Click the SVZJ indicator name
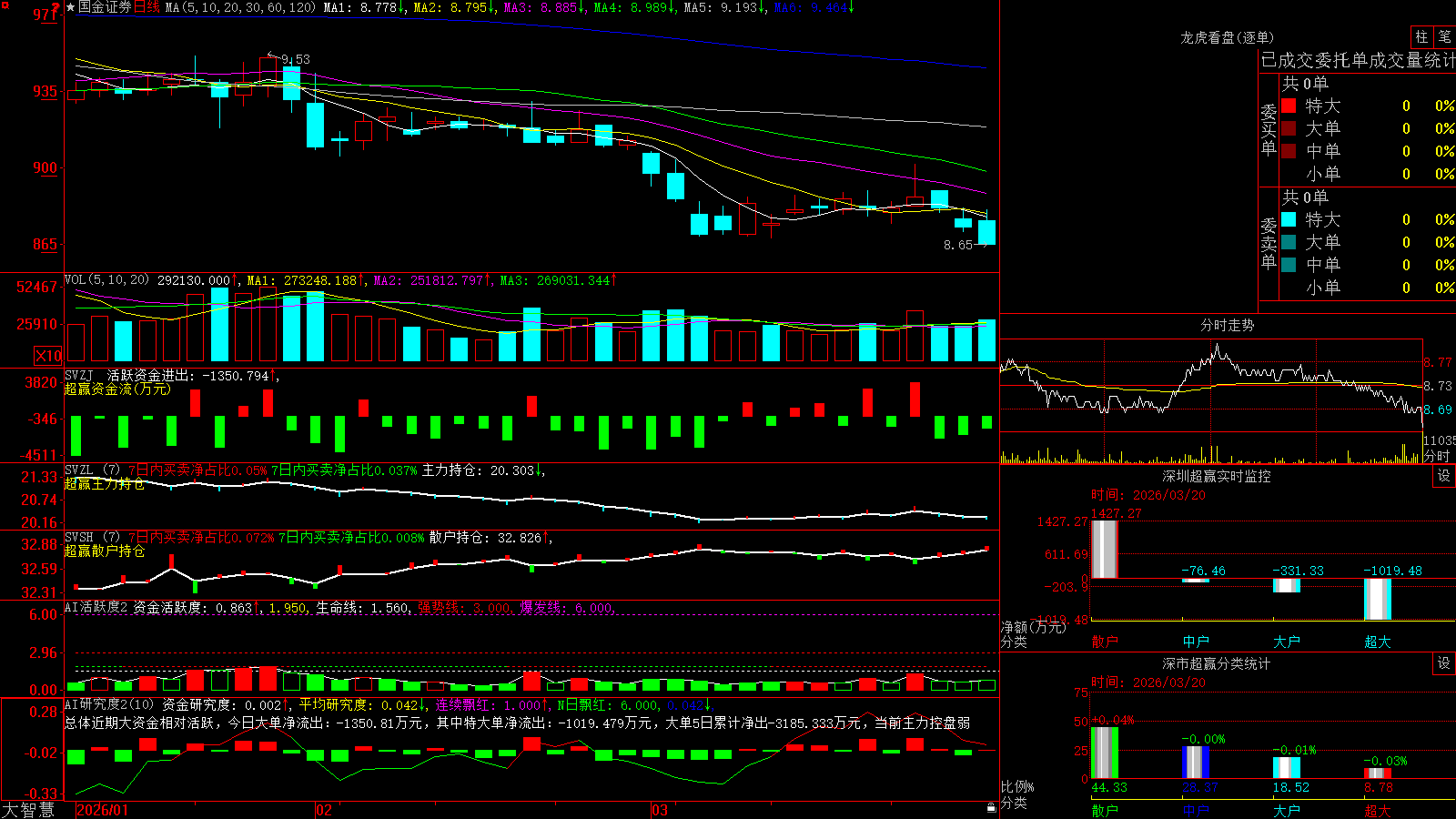Viewport: 1456px width, 819px height. tap(78, 375)
